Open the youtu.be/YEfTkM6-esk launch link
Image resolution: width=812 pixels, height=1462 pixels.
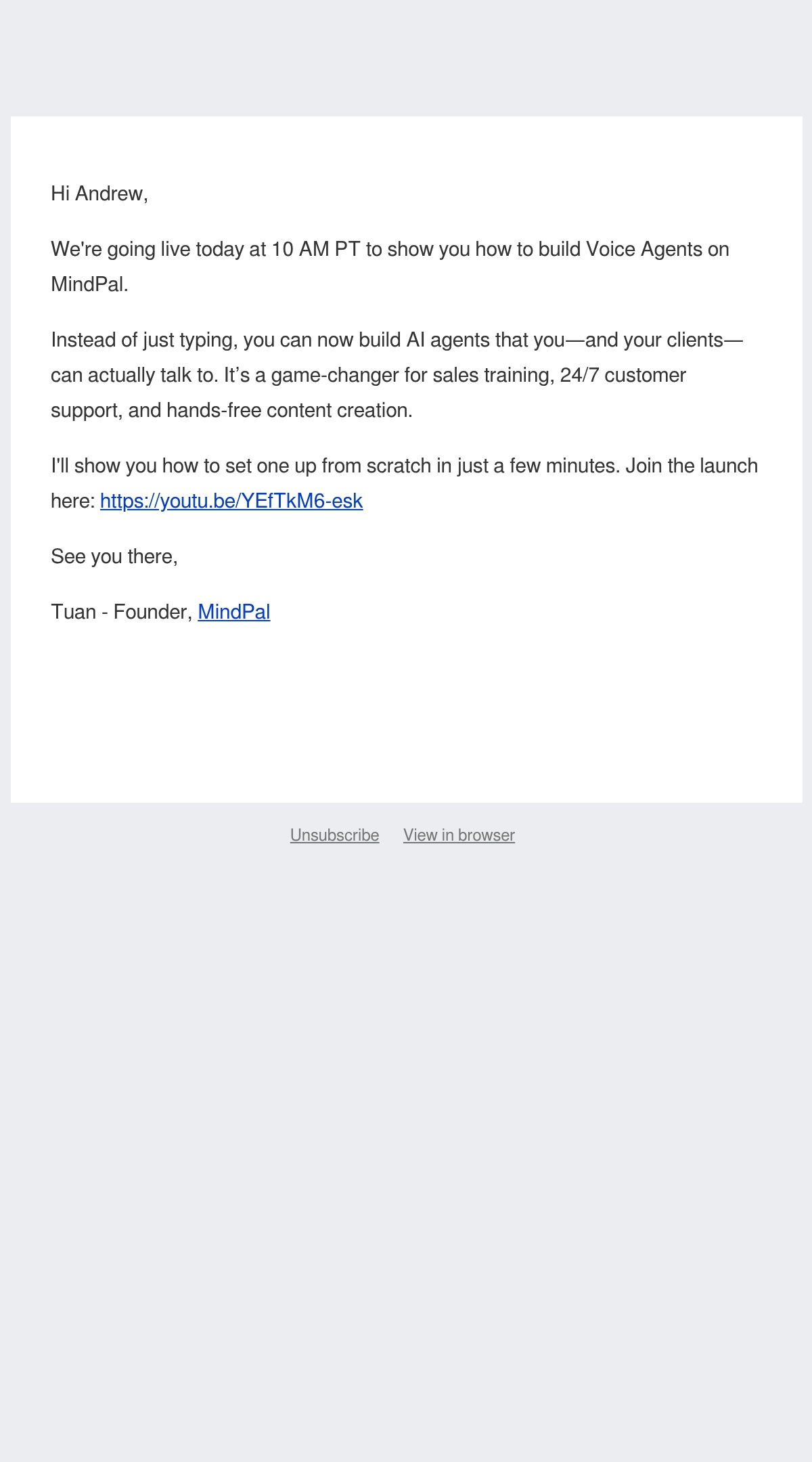click(231, 501)
